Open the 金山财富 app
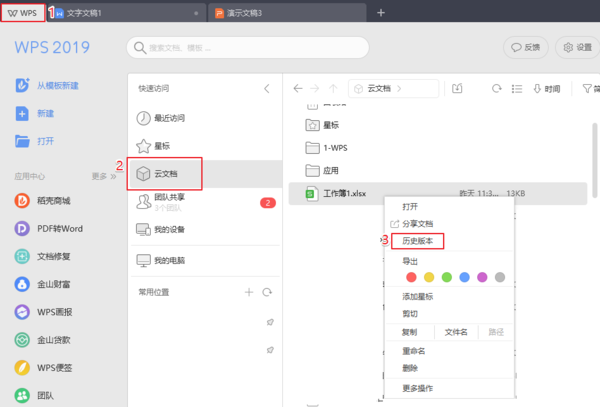Viewport: 600px width, 407px height. [53, 283]
